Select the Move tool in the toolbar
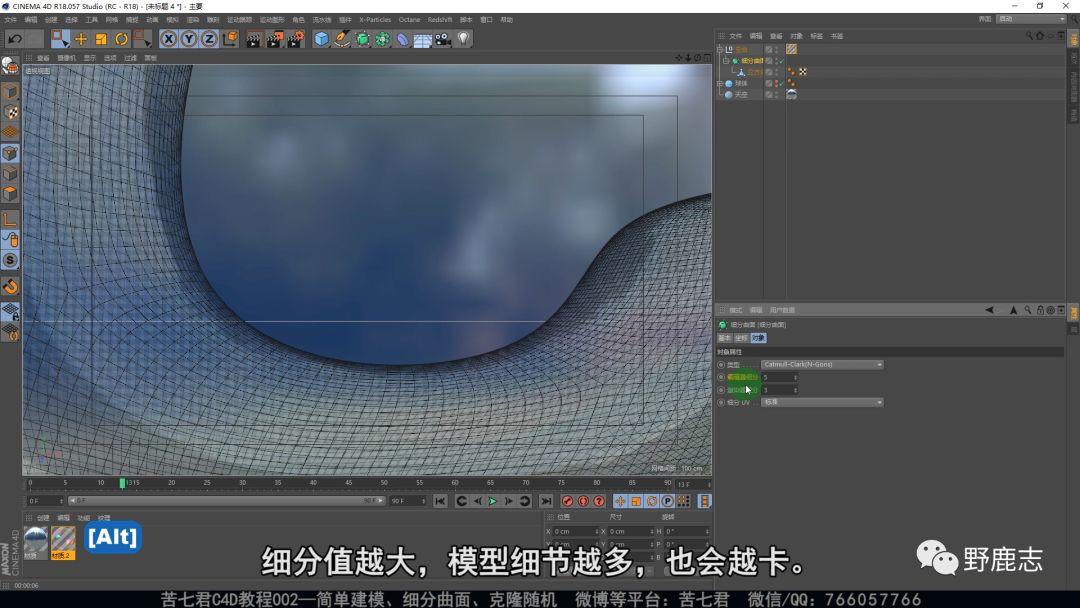The image size is (1080, 608). click(x=81, y=39)
